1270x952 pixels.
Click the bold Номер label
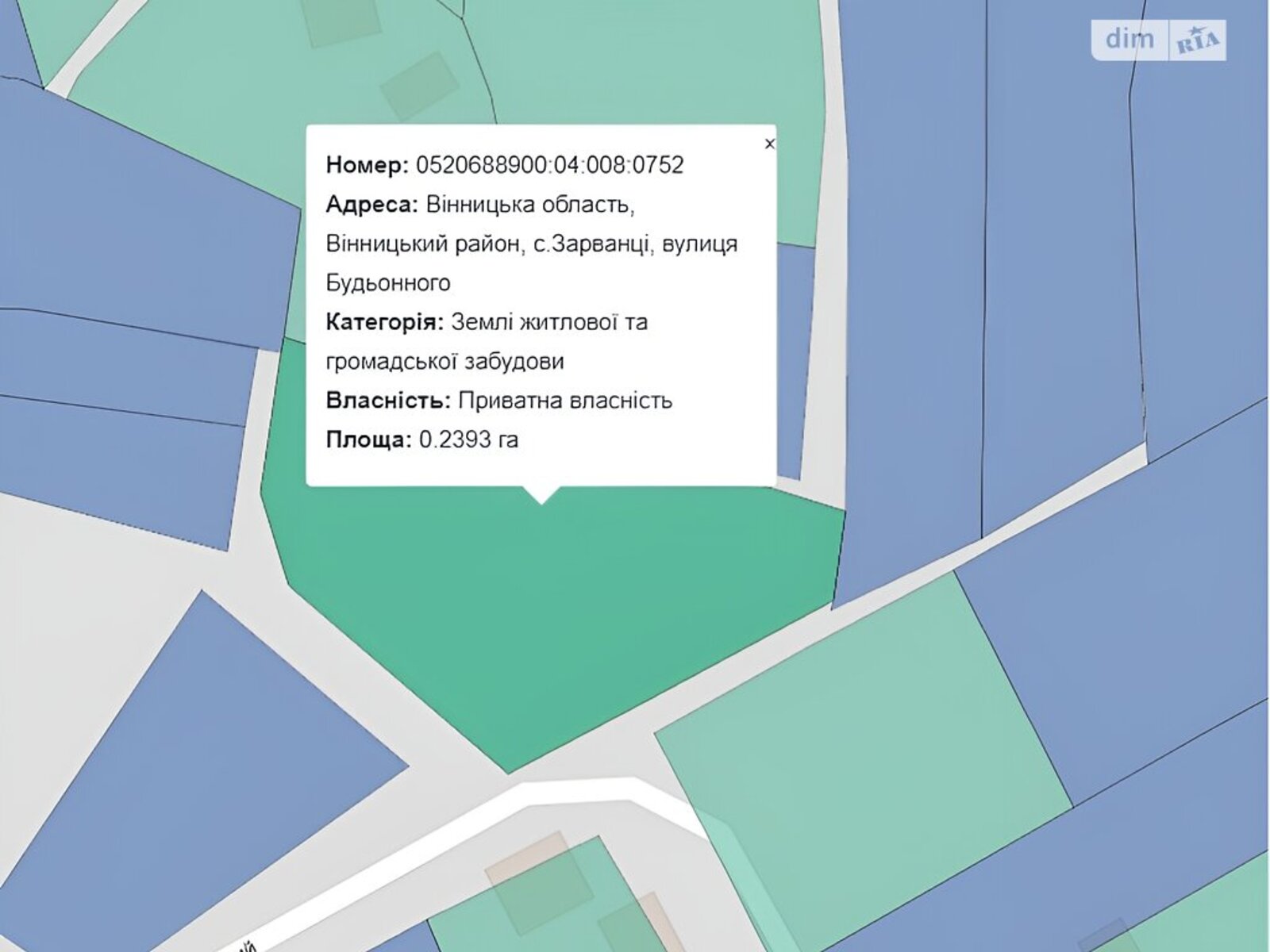tap(367, 165)
